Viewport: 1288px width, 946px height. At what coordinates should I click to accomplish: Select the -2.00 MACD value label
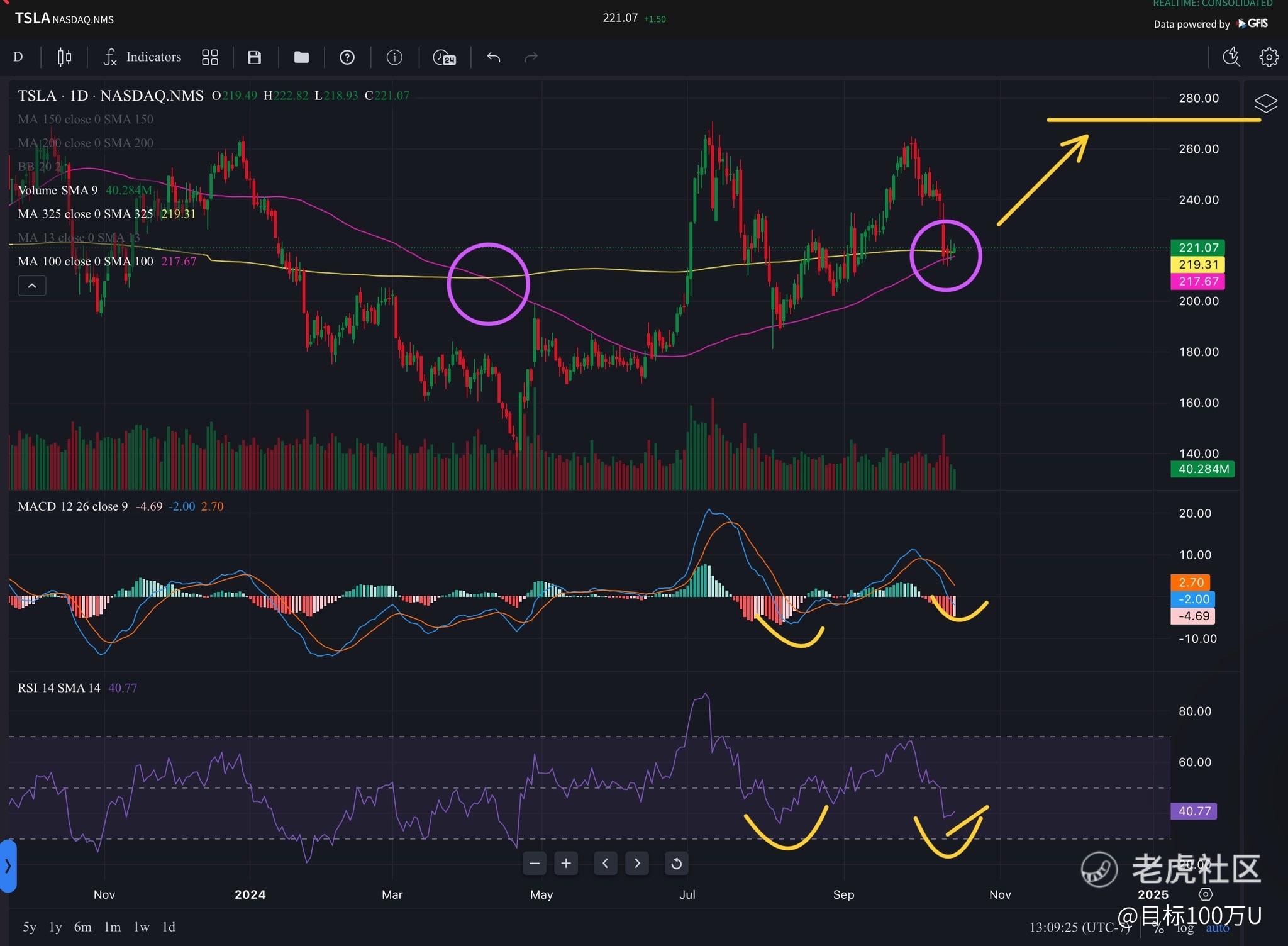pyautogui.click(x=1193, y=599)
